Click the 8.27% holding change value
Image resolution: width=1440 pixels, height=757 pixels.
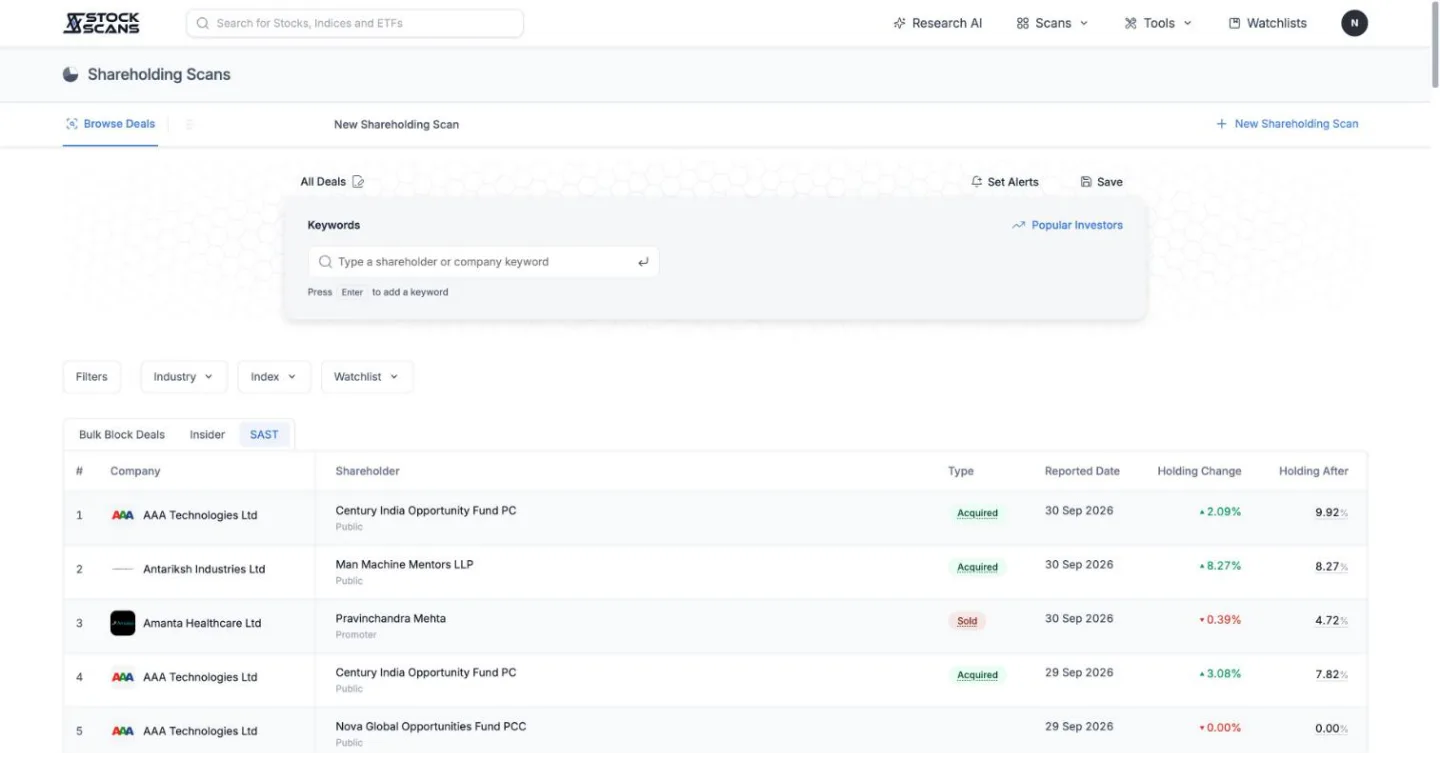point(1220,566)
